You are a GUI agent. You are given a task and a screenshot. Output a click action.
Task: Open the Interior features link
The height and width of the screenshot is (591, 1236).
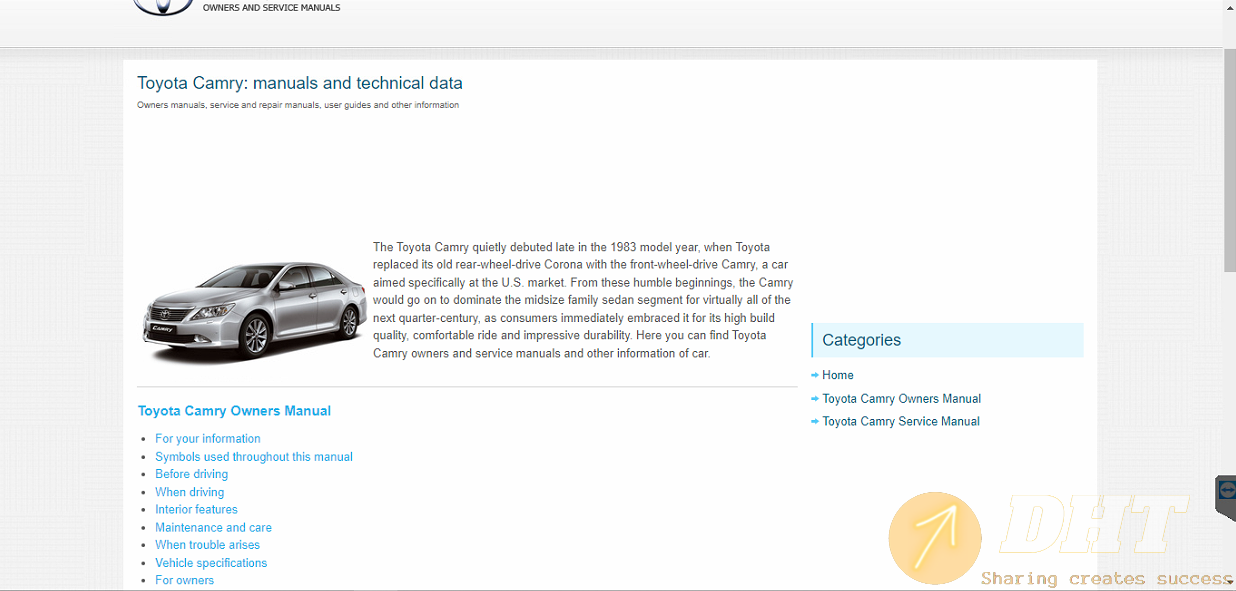point(196,510)
